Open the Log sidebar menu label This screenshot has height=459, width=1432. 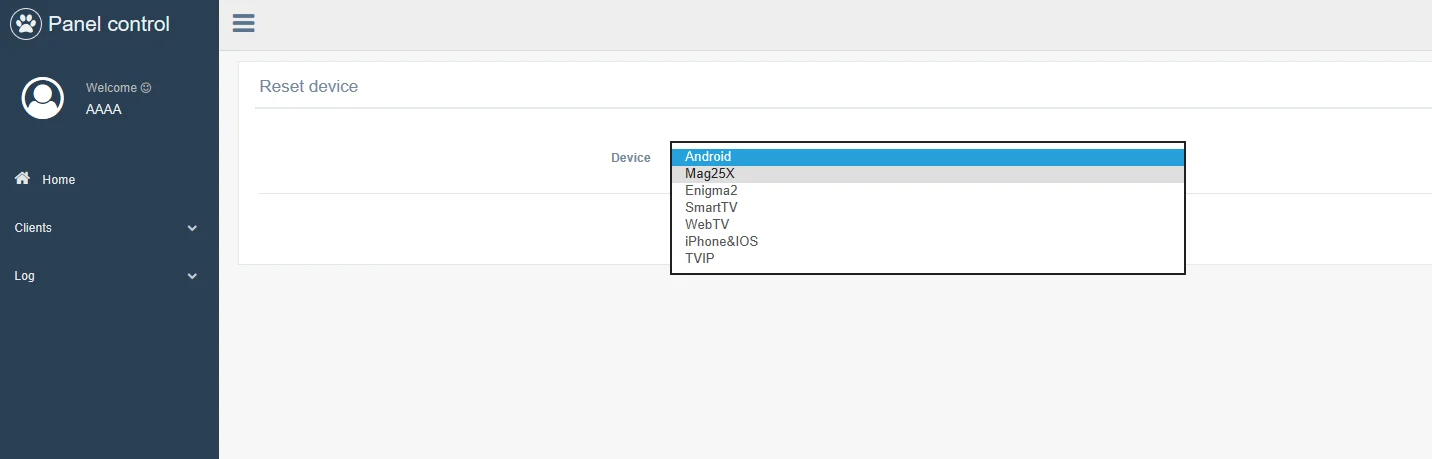[x=25, y=276]
